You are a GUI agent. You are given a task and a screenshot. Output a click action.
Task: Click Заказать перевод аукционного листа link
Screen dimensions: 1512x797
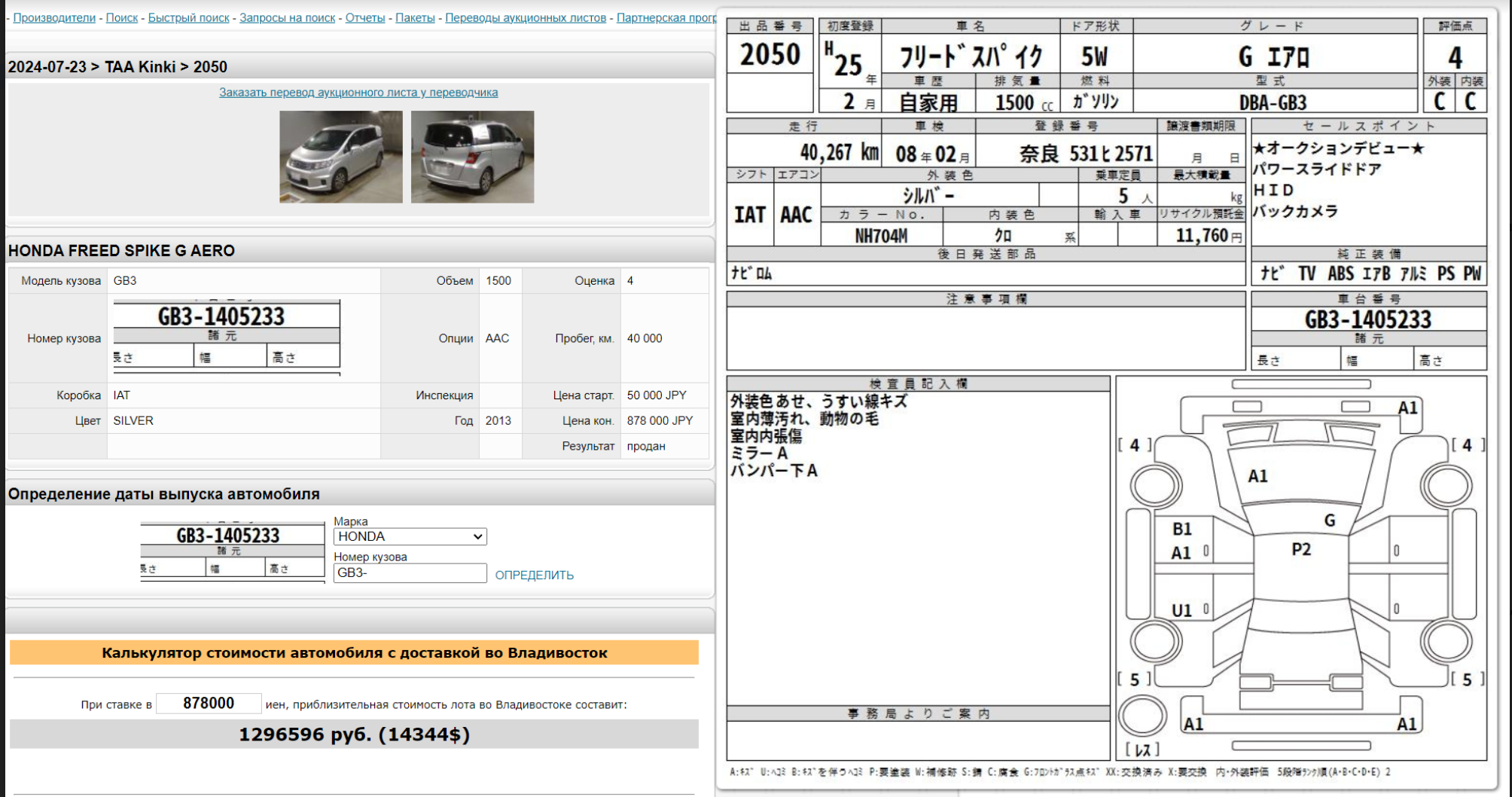(x=358, y=92)
